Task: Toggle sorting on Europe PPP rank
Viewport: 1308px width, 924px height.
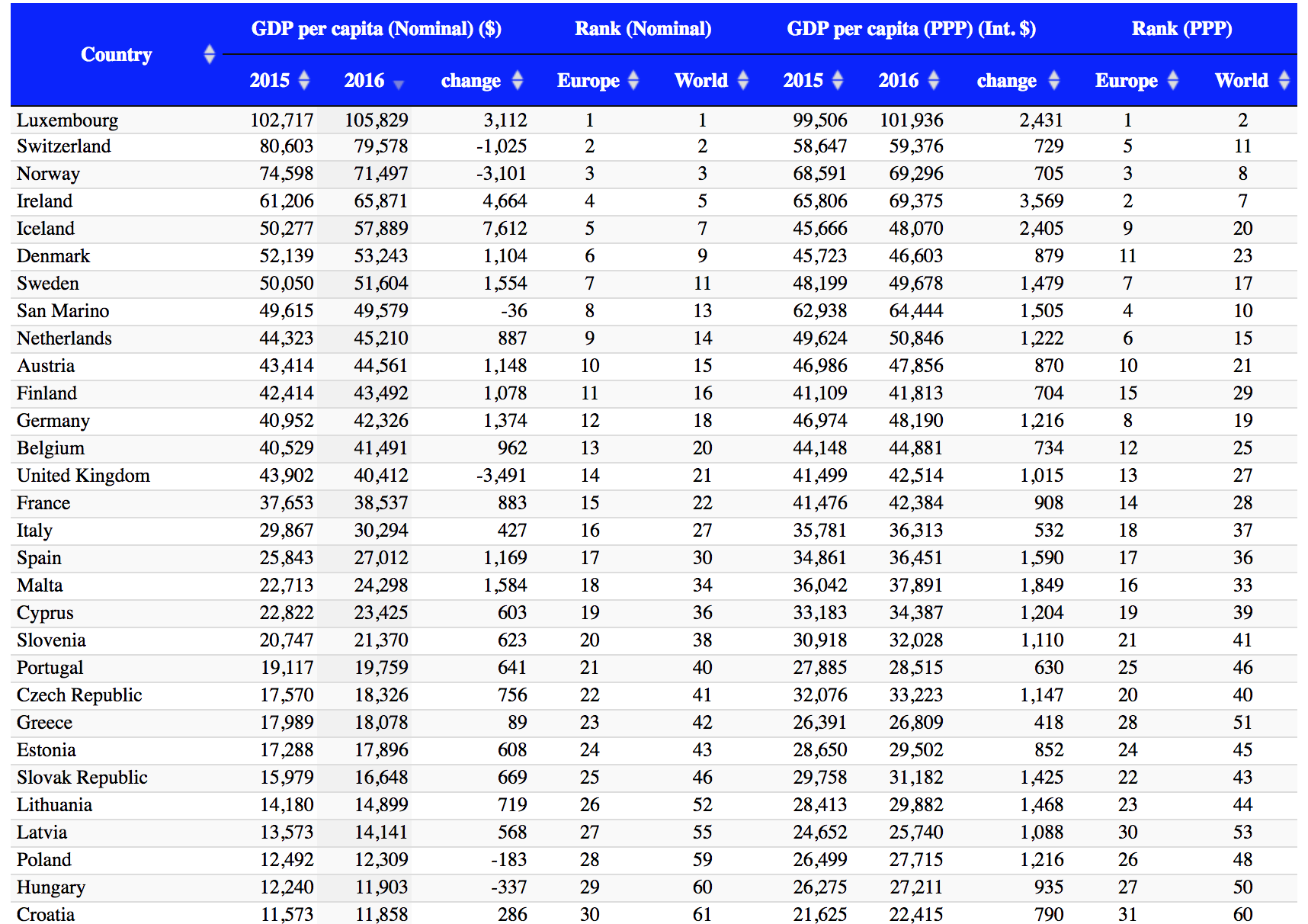Action: pos(1172,80)
